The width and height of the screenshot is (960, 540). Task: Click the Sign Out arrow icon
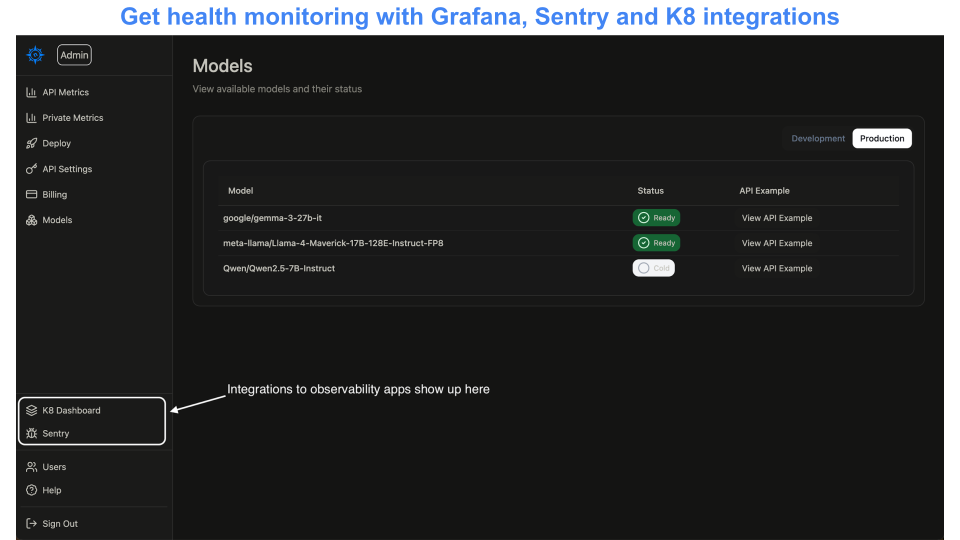click(31, 523)
